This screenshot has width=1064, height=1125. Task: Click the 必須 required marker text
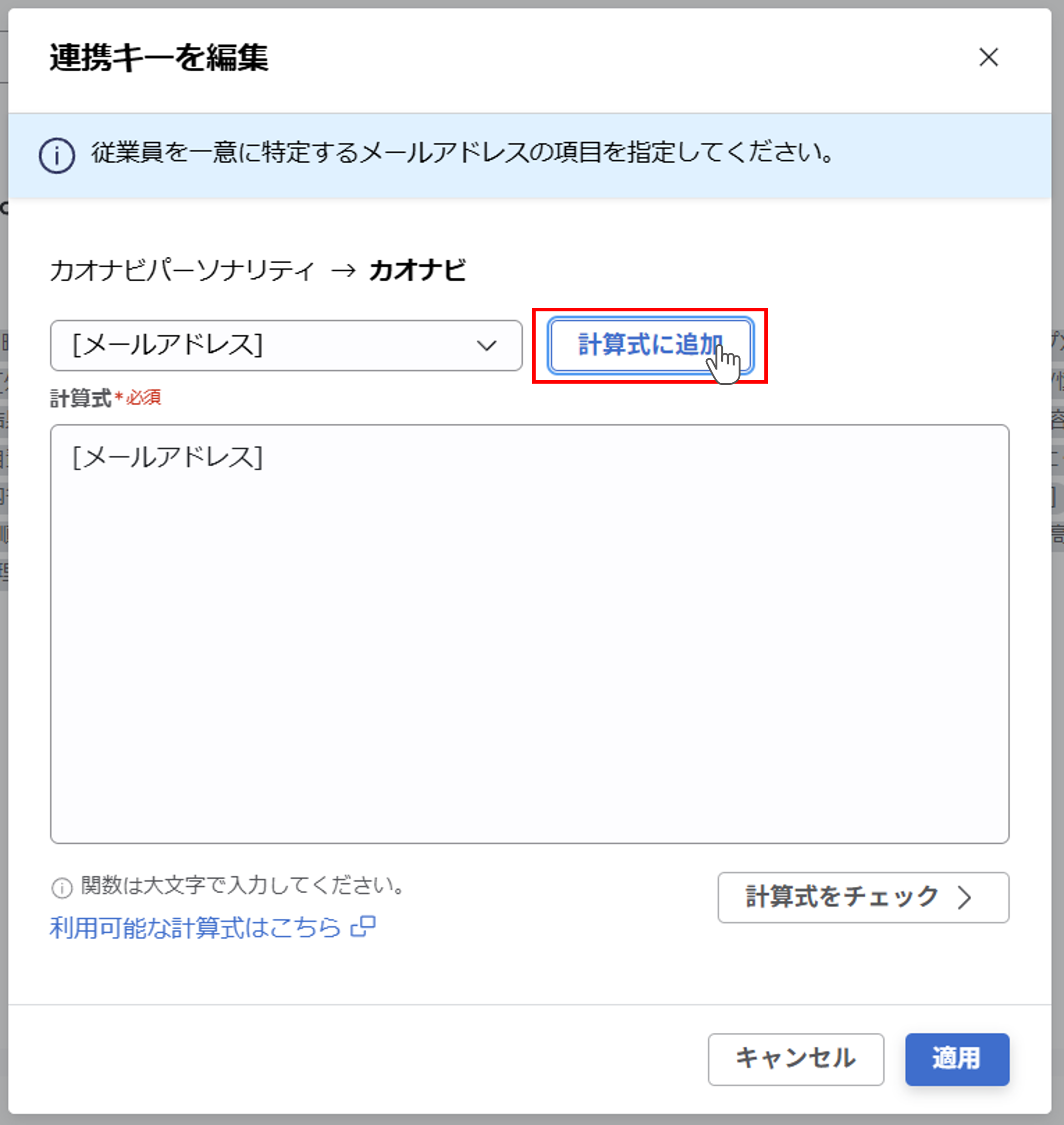[x=144, y=397]
